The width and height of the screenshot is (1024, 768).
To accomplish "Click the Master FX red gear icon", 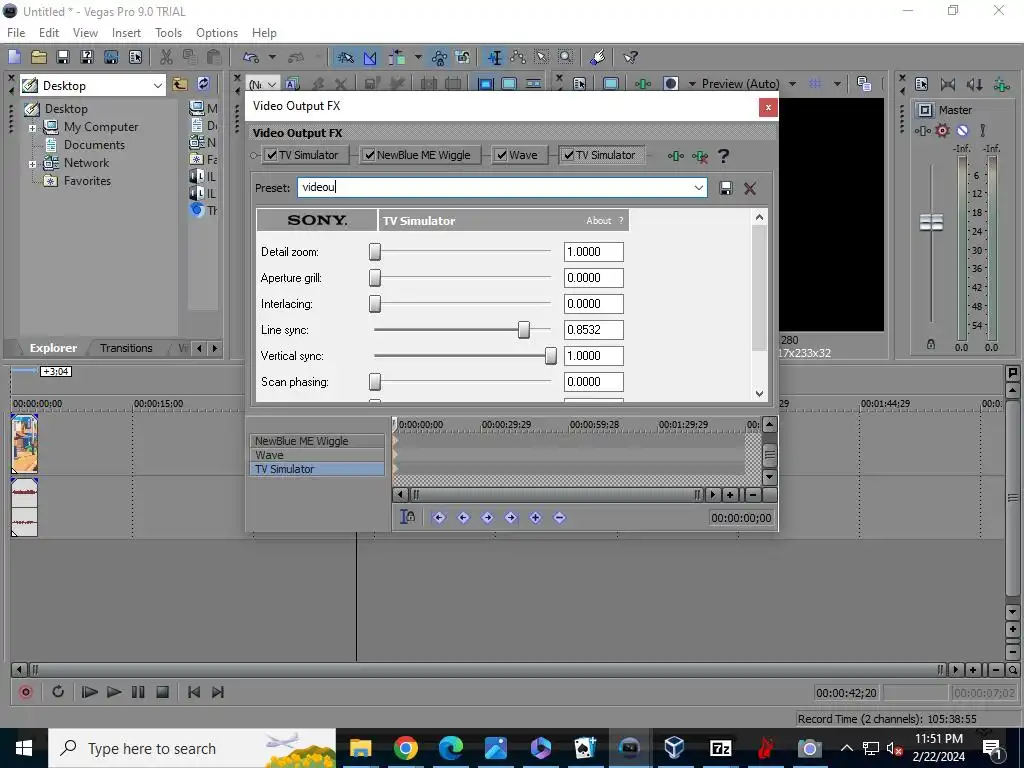I will (x=942, y=131).
